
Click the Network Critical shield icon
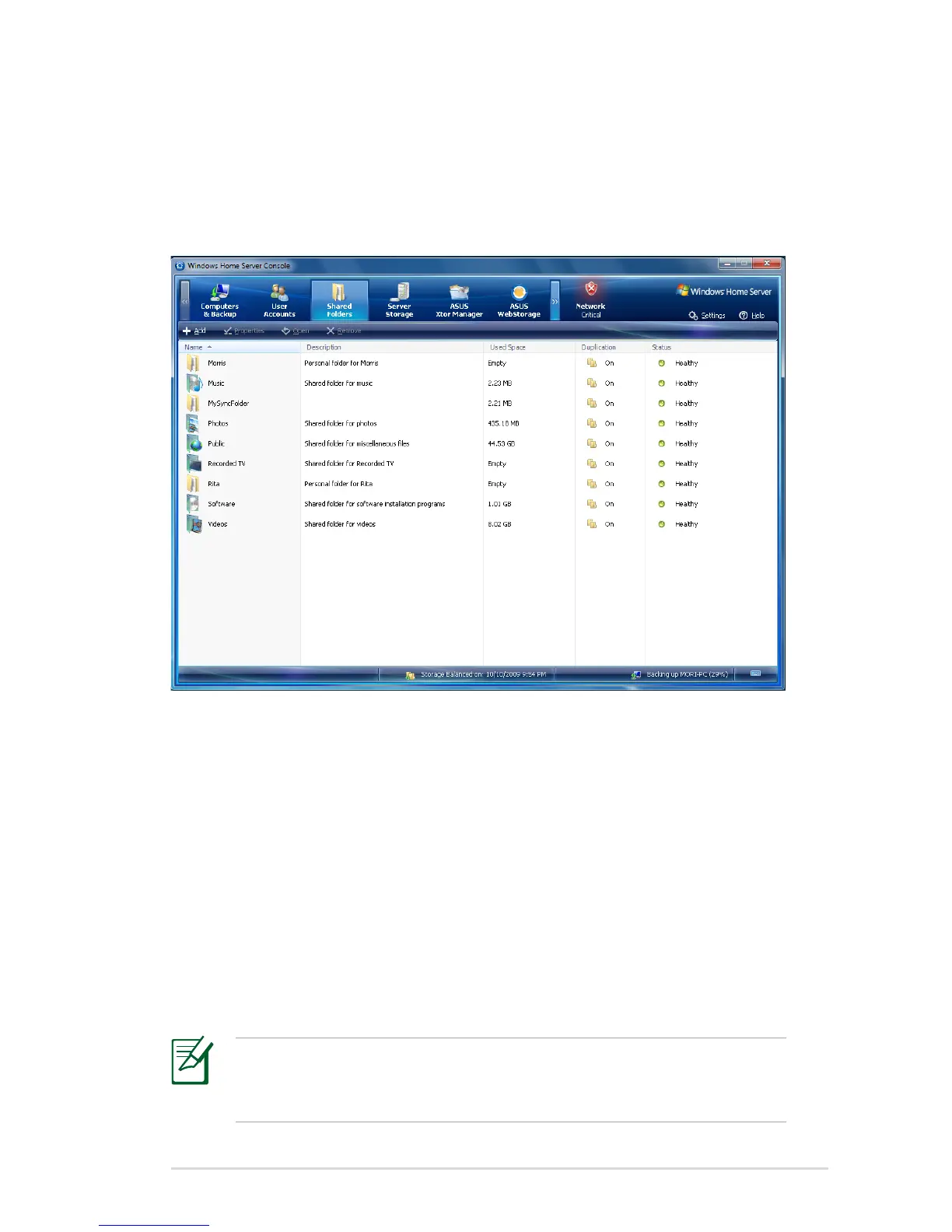pyautogui.click(x=591, y=289)
